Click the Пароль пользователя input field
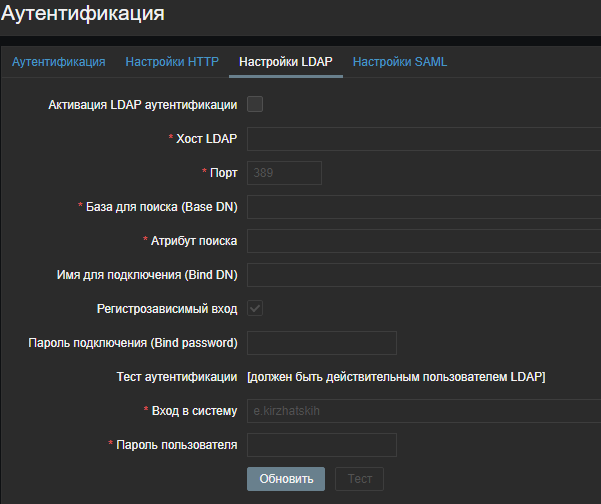This screenshot has width=601, height=504. pyautogui.click(x=322, y=445)
